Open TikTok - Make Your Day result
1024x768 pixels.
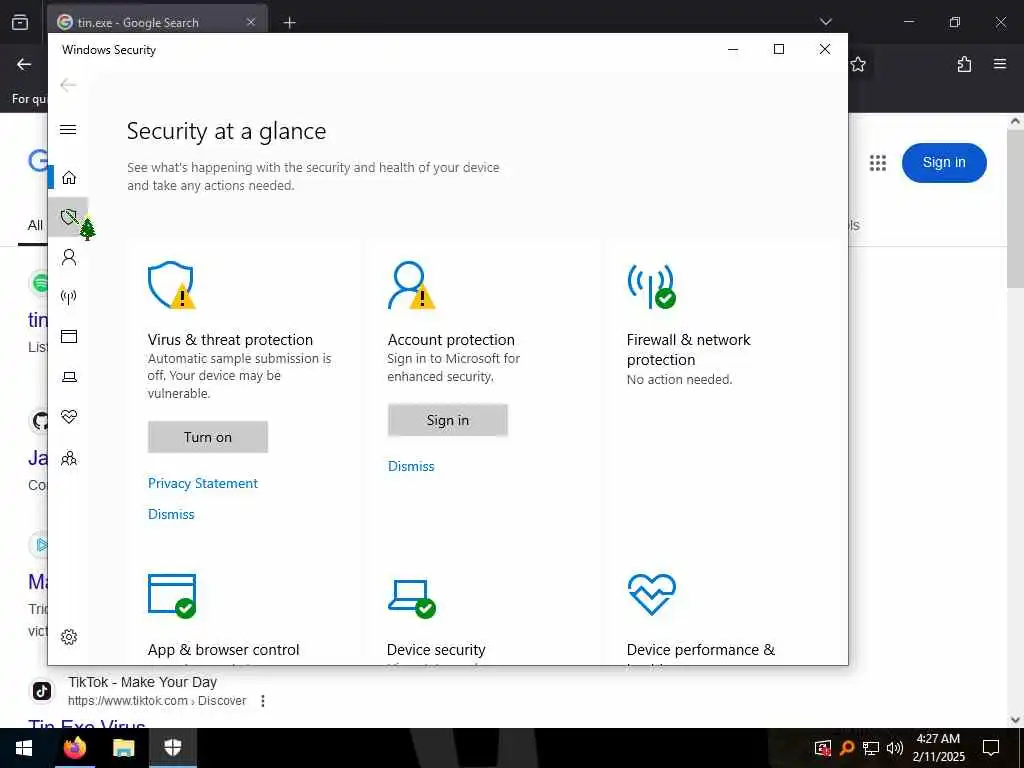click(x=142, y=682)
